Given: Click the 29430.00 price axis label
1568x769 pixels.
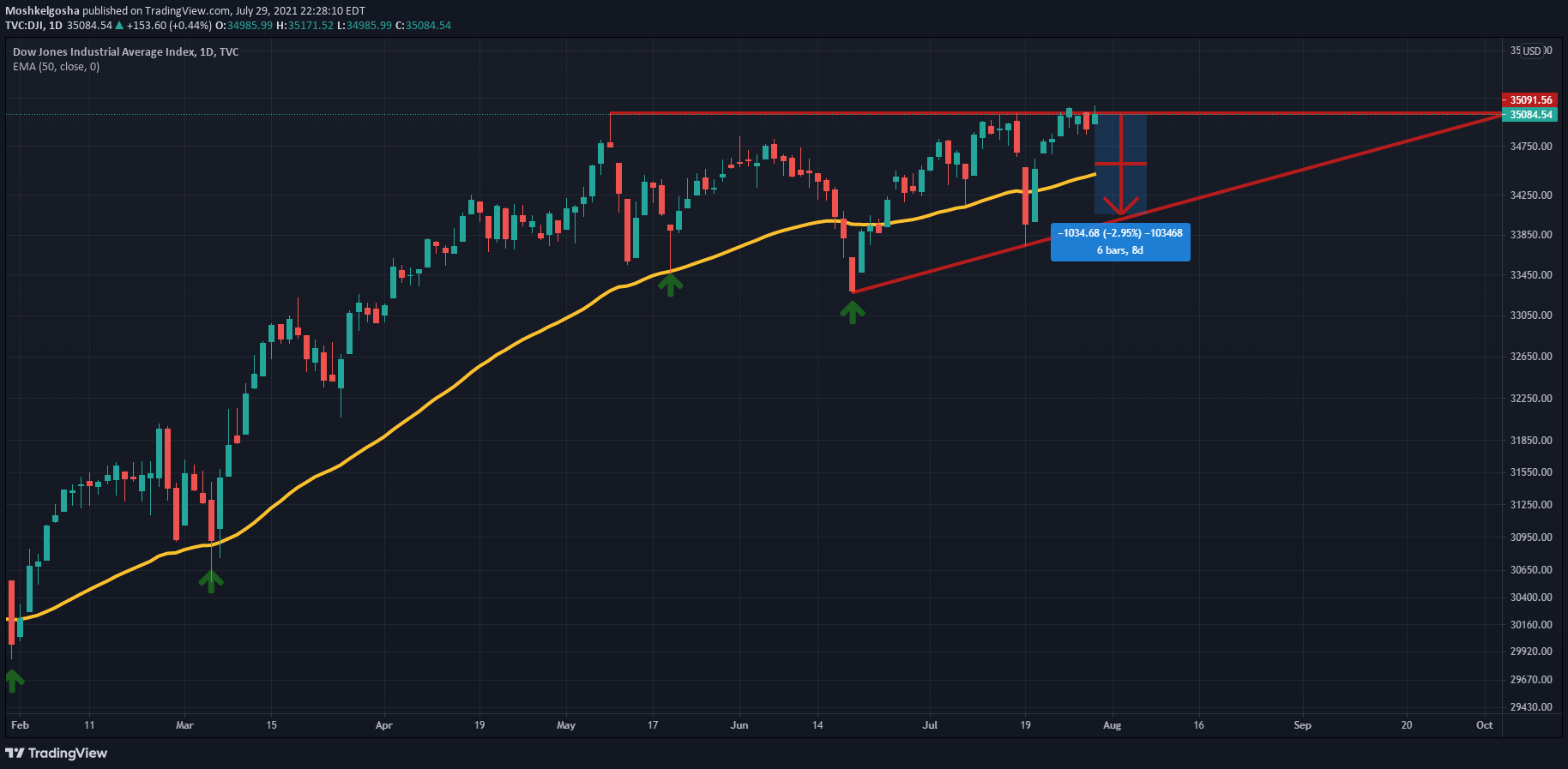Looking at the screenshot, I should pos(1531,707).
